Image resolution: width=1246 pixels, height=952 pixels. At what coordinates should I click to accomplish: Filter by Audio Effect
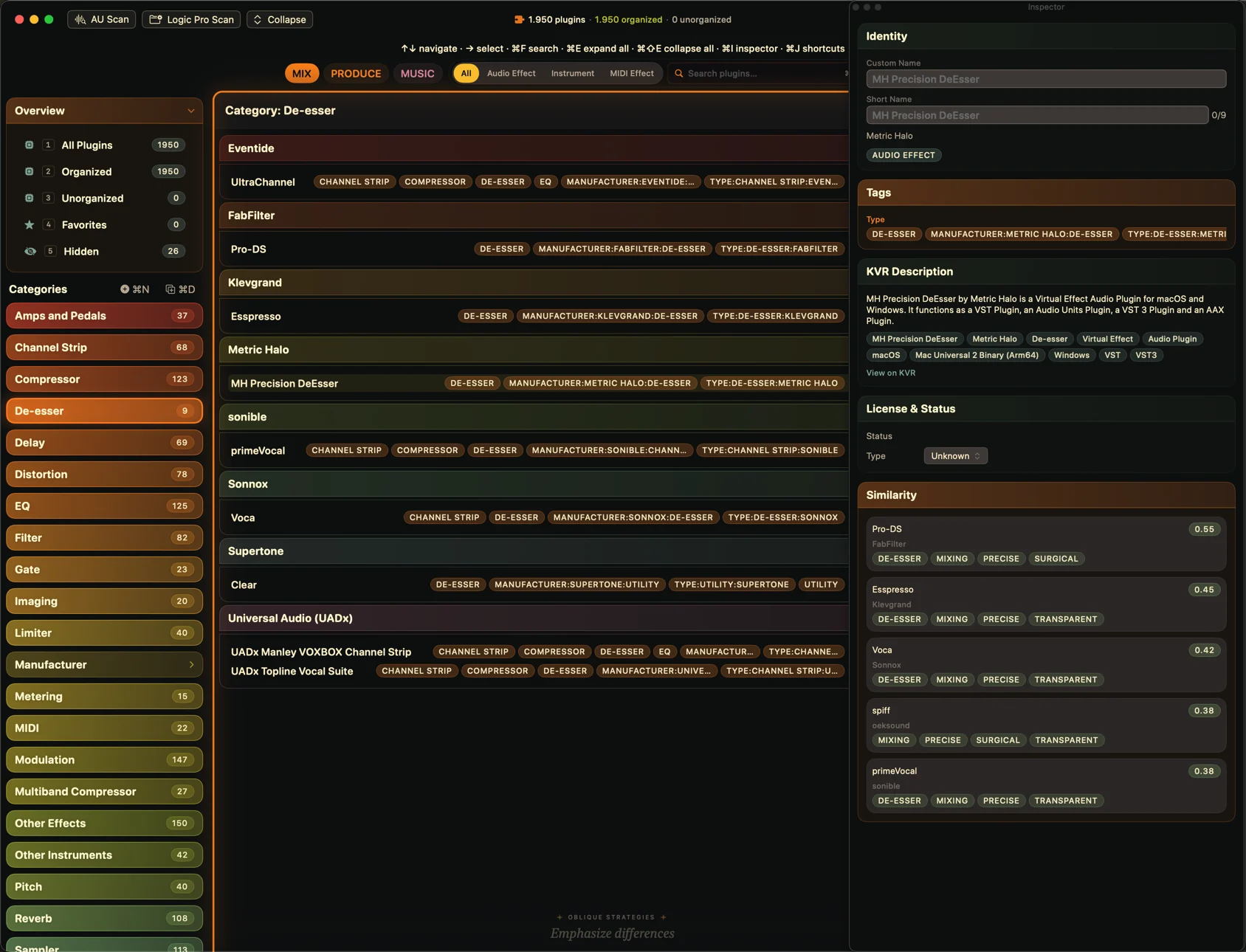tap(511, 73)
